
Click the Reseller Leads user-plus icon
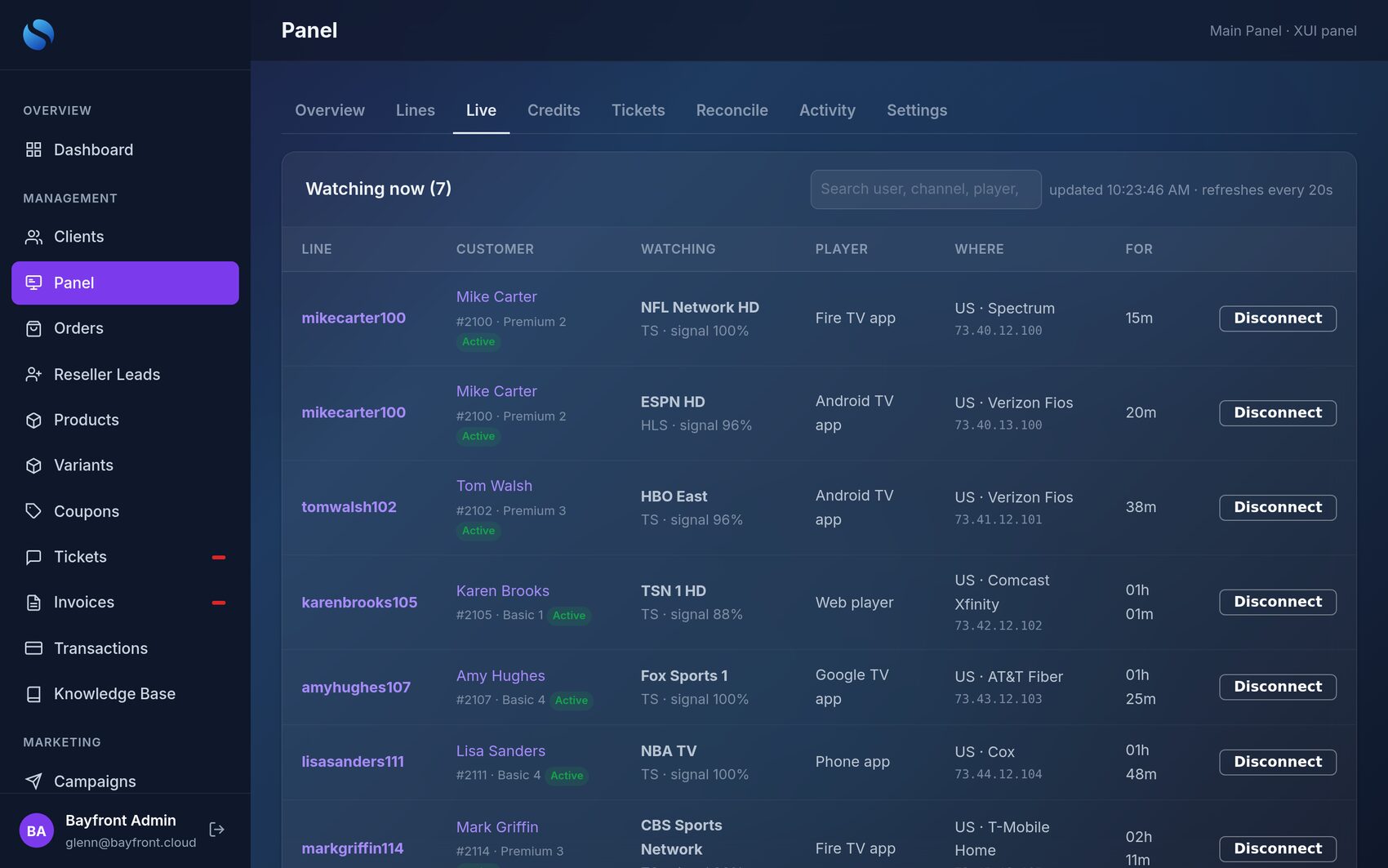tap(33, 374)
